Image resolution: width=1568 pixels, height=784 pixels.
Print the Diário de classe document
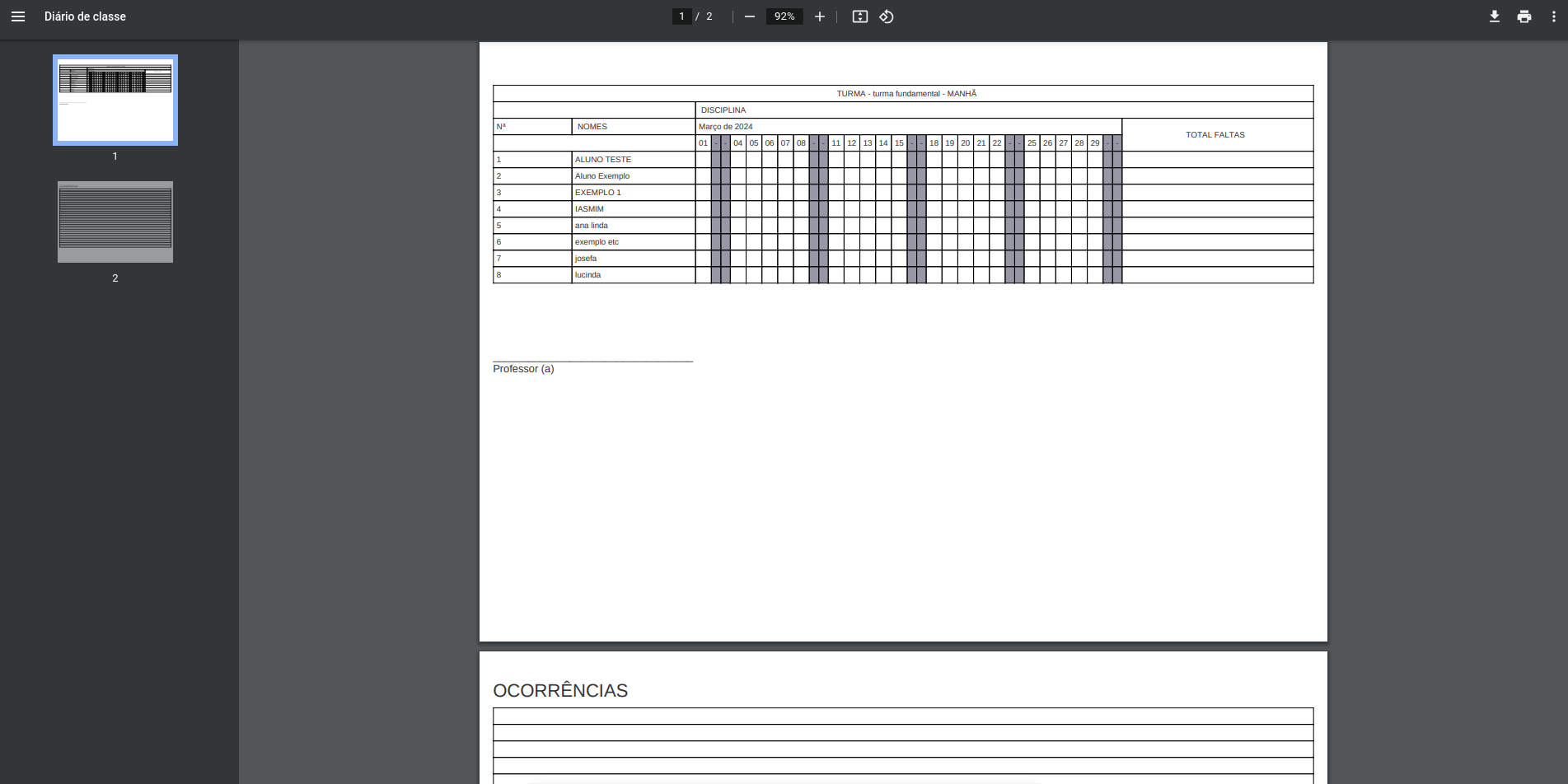click(1524, 16)
